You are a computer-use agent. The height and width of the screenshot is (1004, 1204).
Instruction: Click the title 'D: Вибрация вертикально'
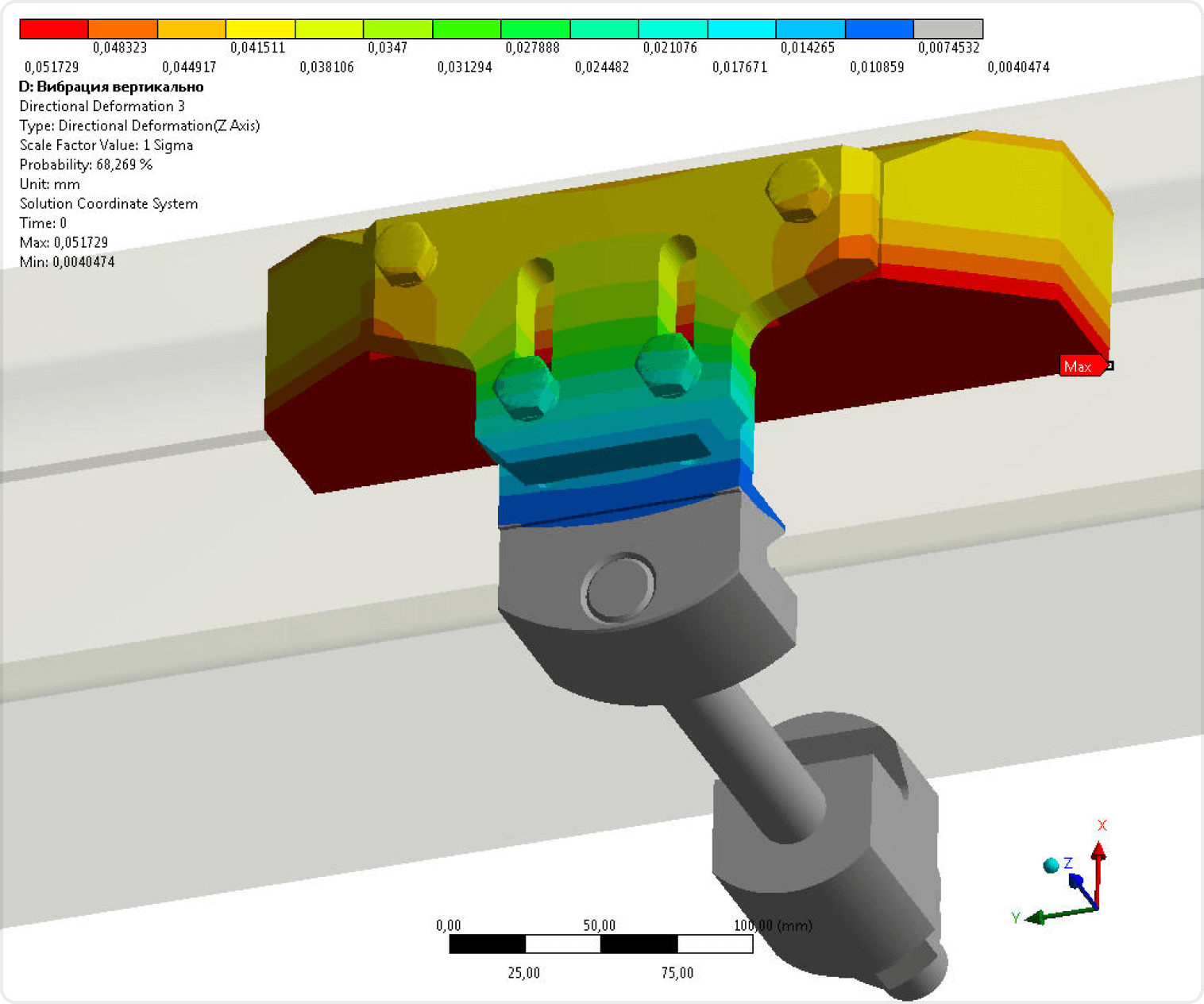(111, 87)
